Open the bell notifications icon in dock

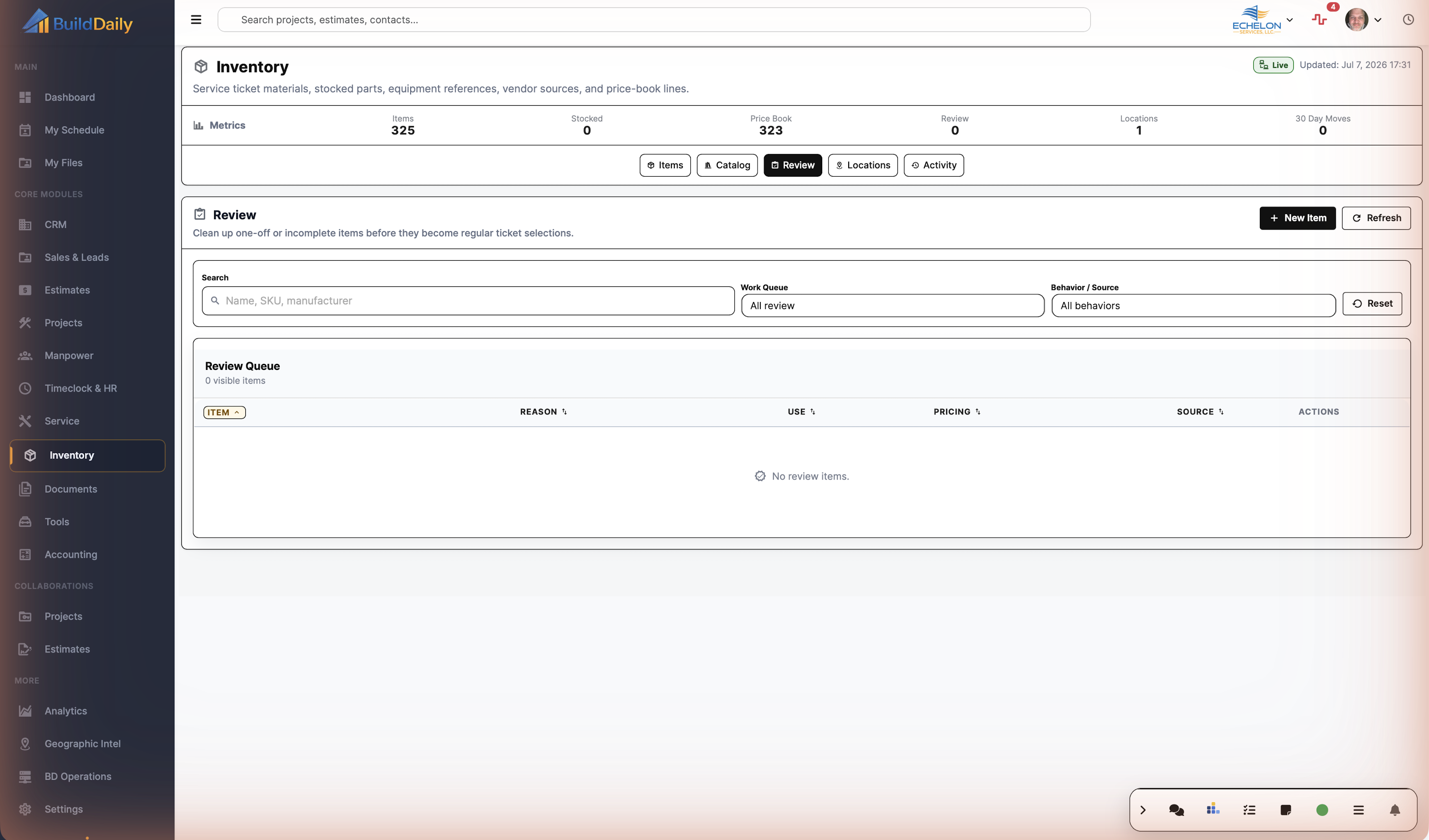click(x=1395, y=811)
